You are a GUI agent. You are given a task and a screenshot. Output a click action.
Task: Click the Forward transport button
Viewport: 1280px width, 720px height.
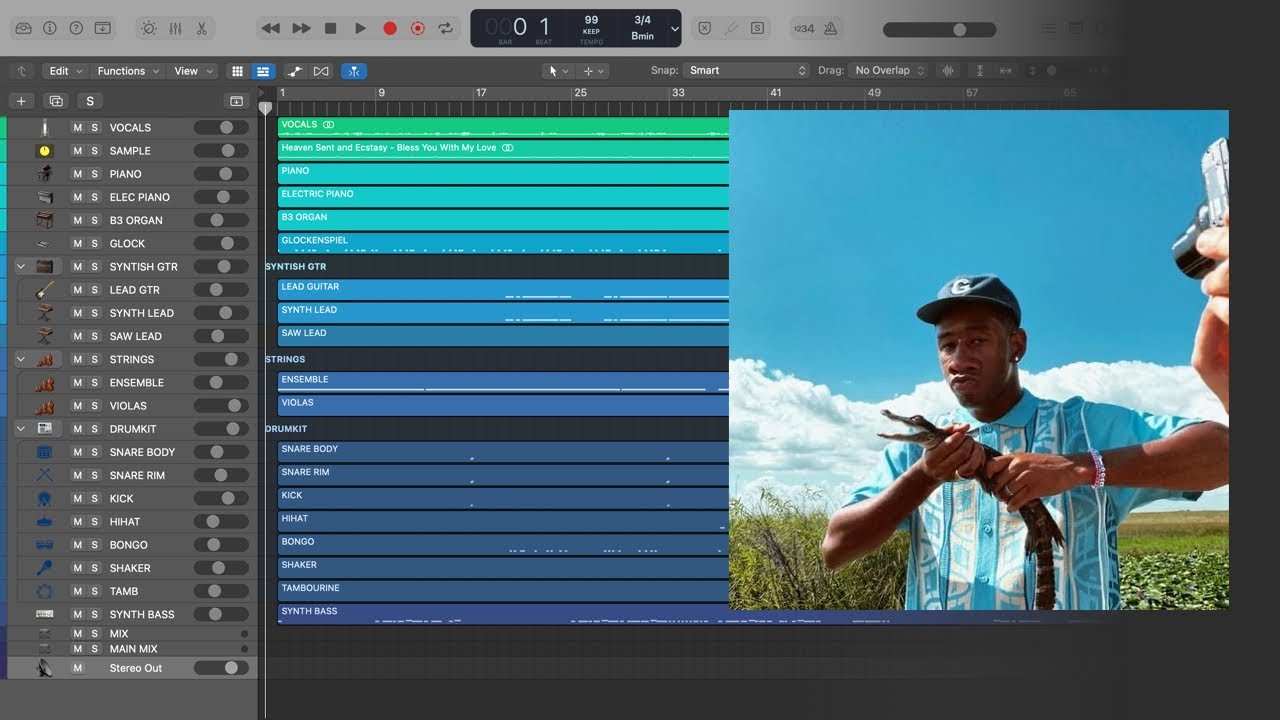tap(301, 29)
